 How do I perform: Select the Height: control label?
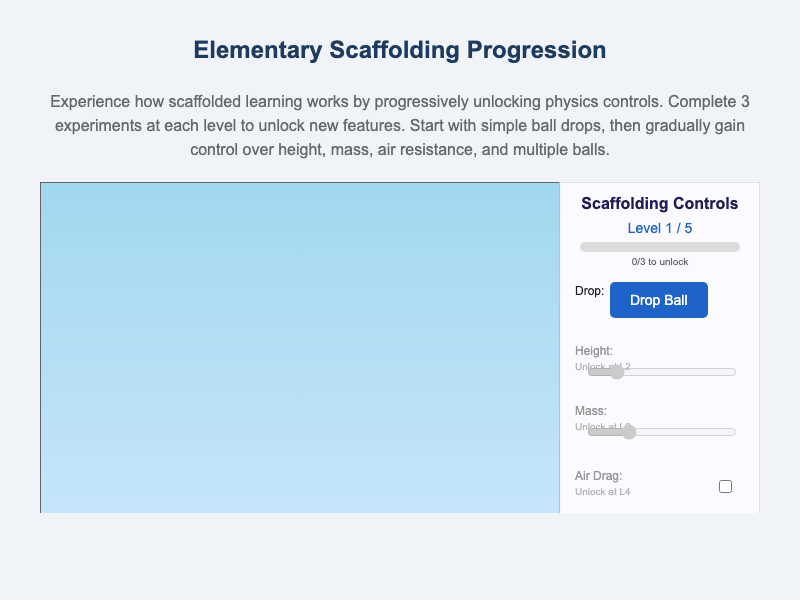point(592,350)
